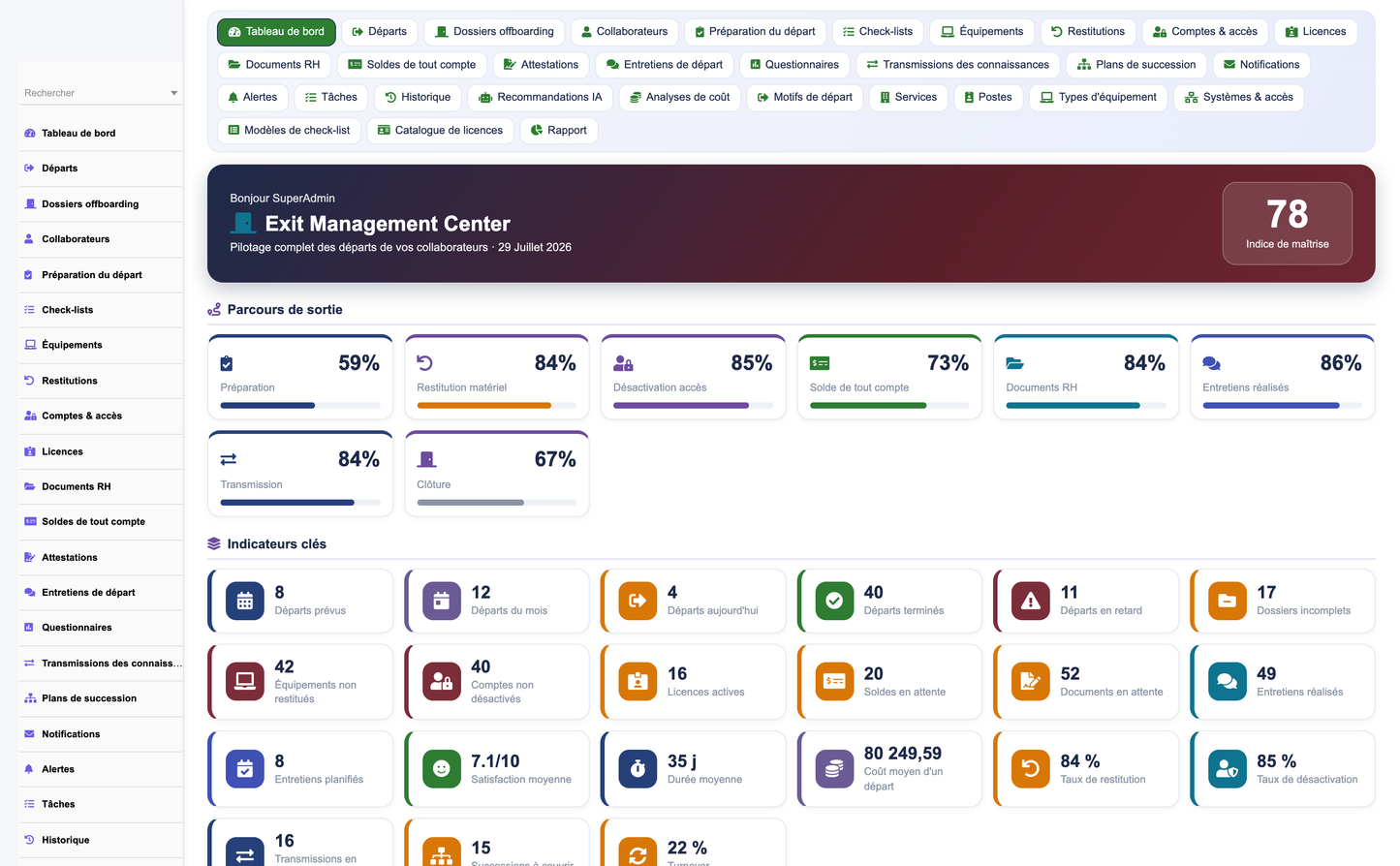Image resolution: width=1400 pixels, height=866 pixels.
Task: Click the laptop icon on Équipements non restitués
Action: click(244, 681)
